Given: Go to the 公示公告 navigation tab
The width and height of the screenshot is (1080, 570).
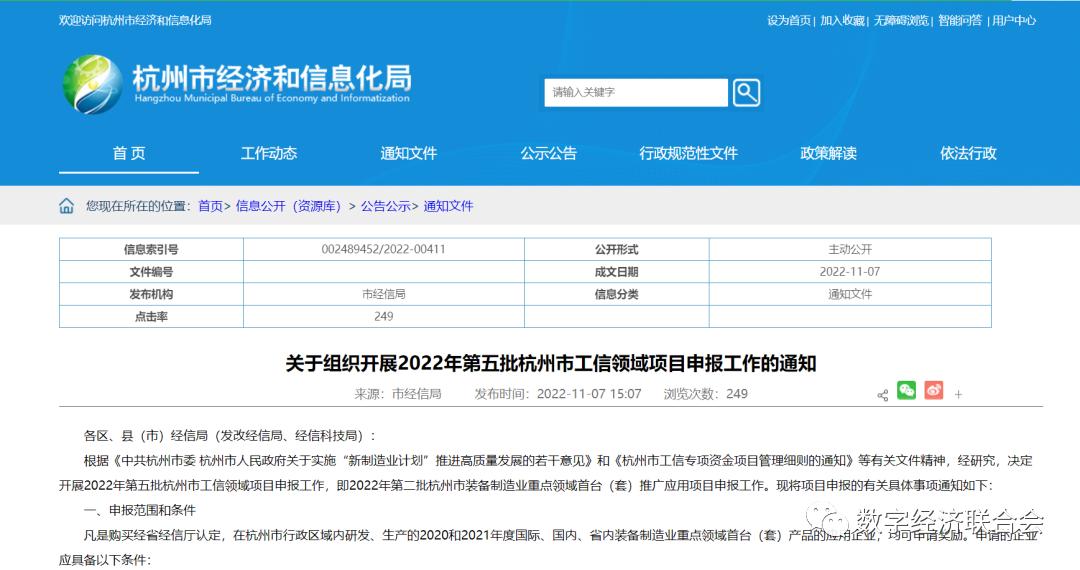Looking at the screenshot, I should click(x=548, y=153).
